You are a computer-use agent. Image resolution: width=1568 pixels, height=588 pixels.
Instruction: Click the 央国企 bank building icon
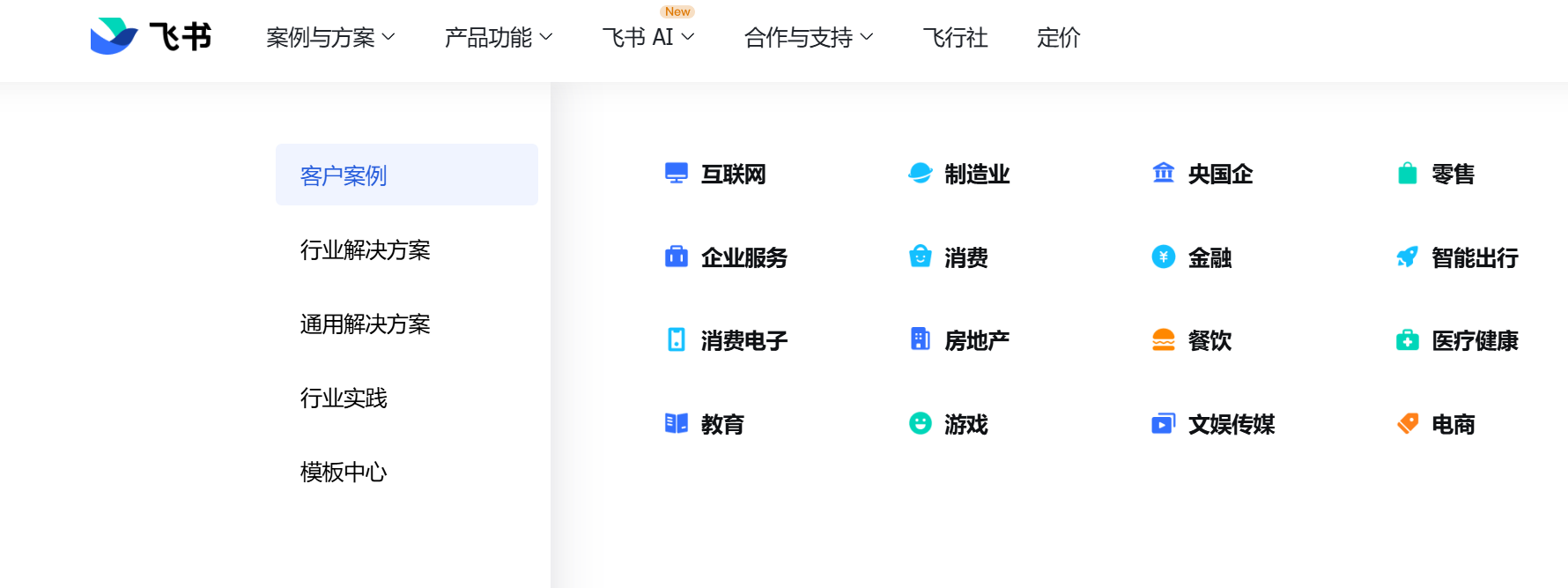[1164, 173]
